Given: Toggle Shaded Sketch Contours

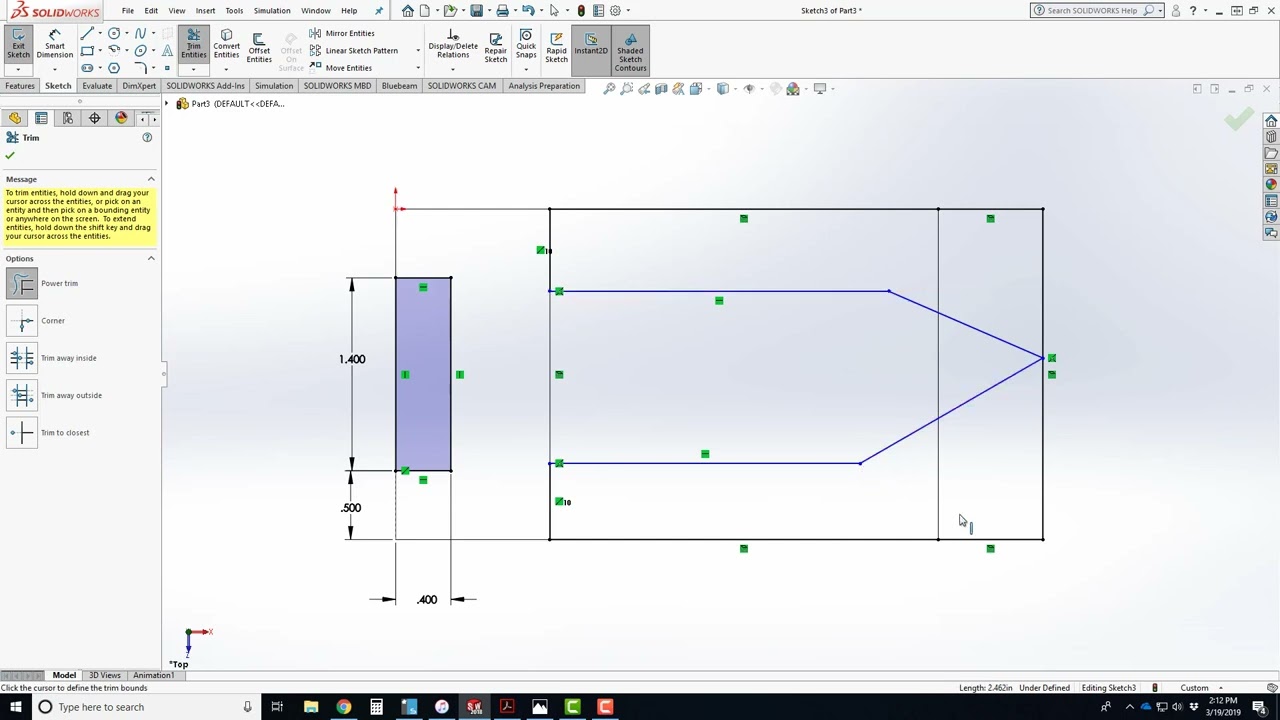Looking at the screenshot, I should (x=630, y=51).
